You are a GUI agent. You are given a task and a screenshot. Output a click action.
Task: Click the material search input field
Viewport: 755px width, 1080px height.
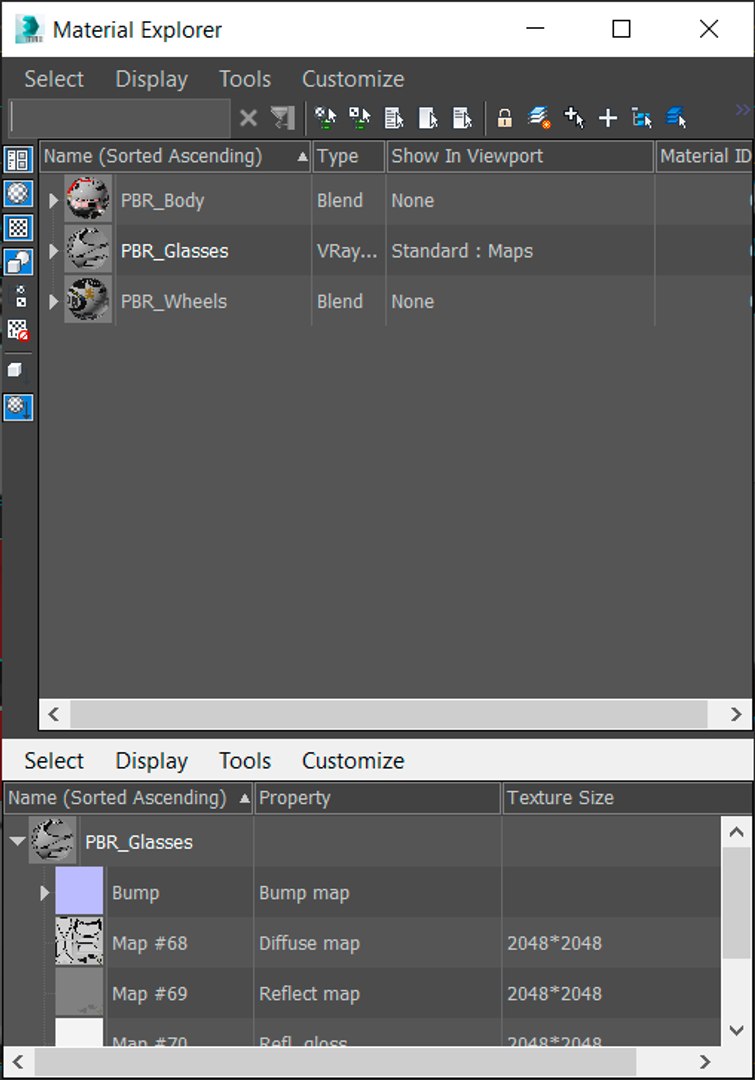tap(120, 118)
